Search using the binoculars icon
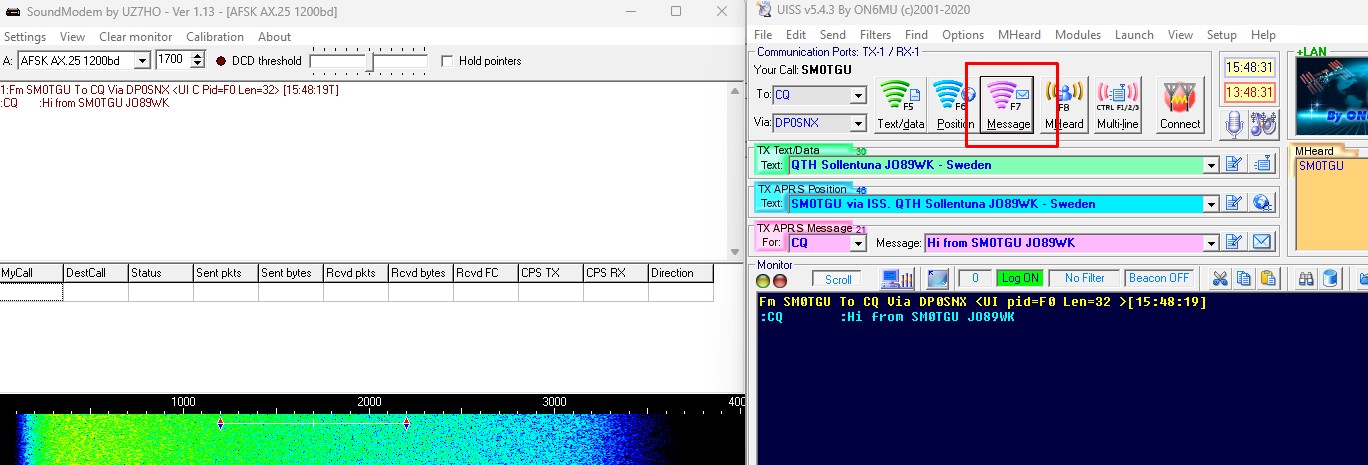The width and height of the screenshot is (1368, 465). [x=1306, y=278]
